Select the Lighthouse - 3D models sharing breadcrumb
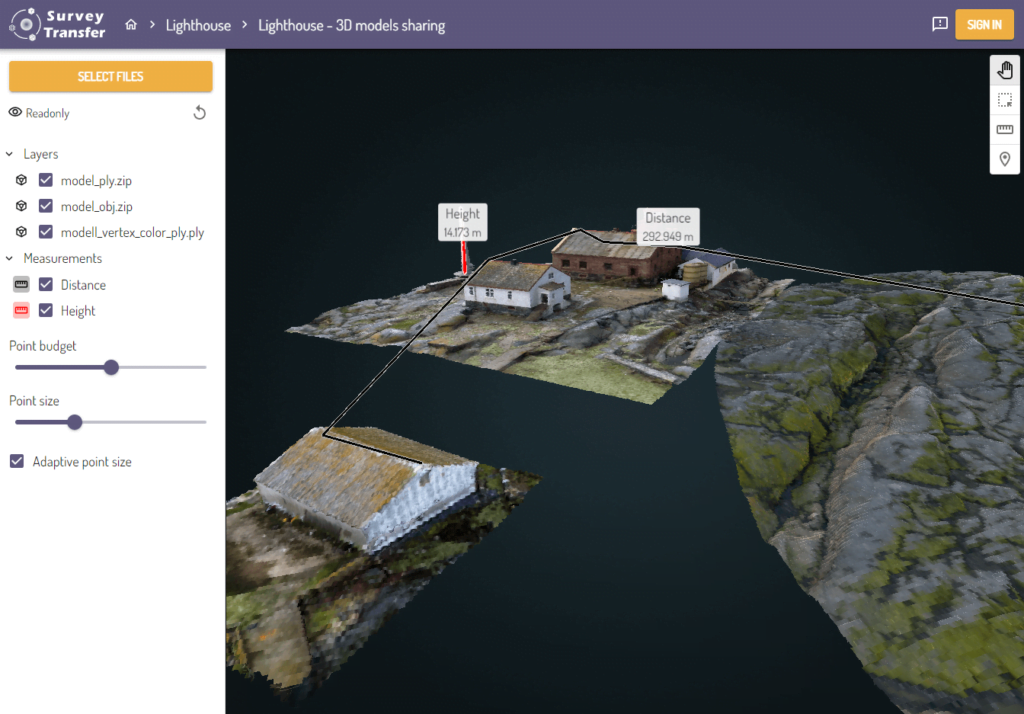This screenshot has height=714, width=1024. pyautogui.click(x=351, y=25)
